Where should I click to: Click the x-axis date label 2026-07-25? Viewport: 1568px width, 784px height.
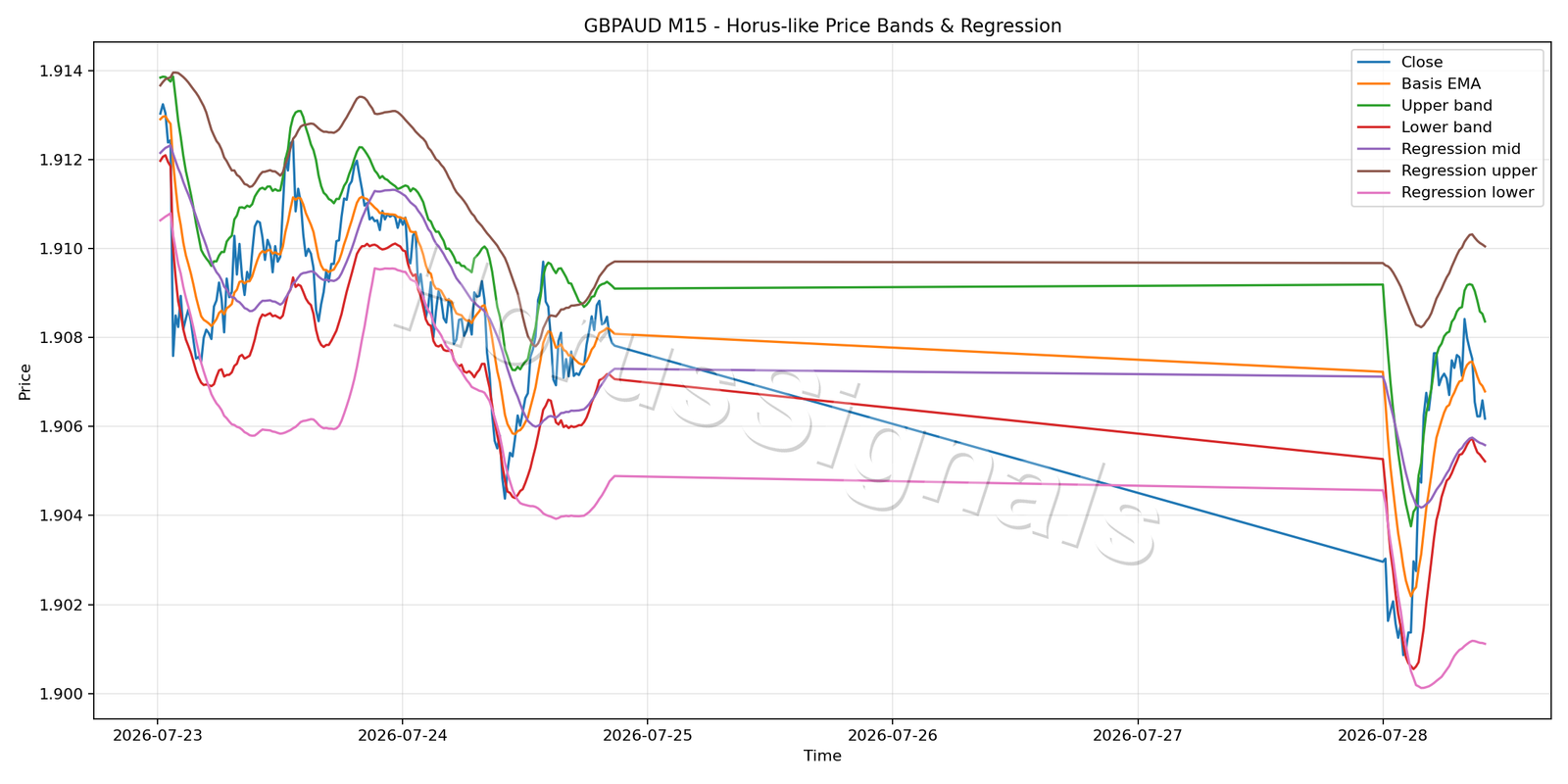(648, 735)
